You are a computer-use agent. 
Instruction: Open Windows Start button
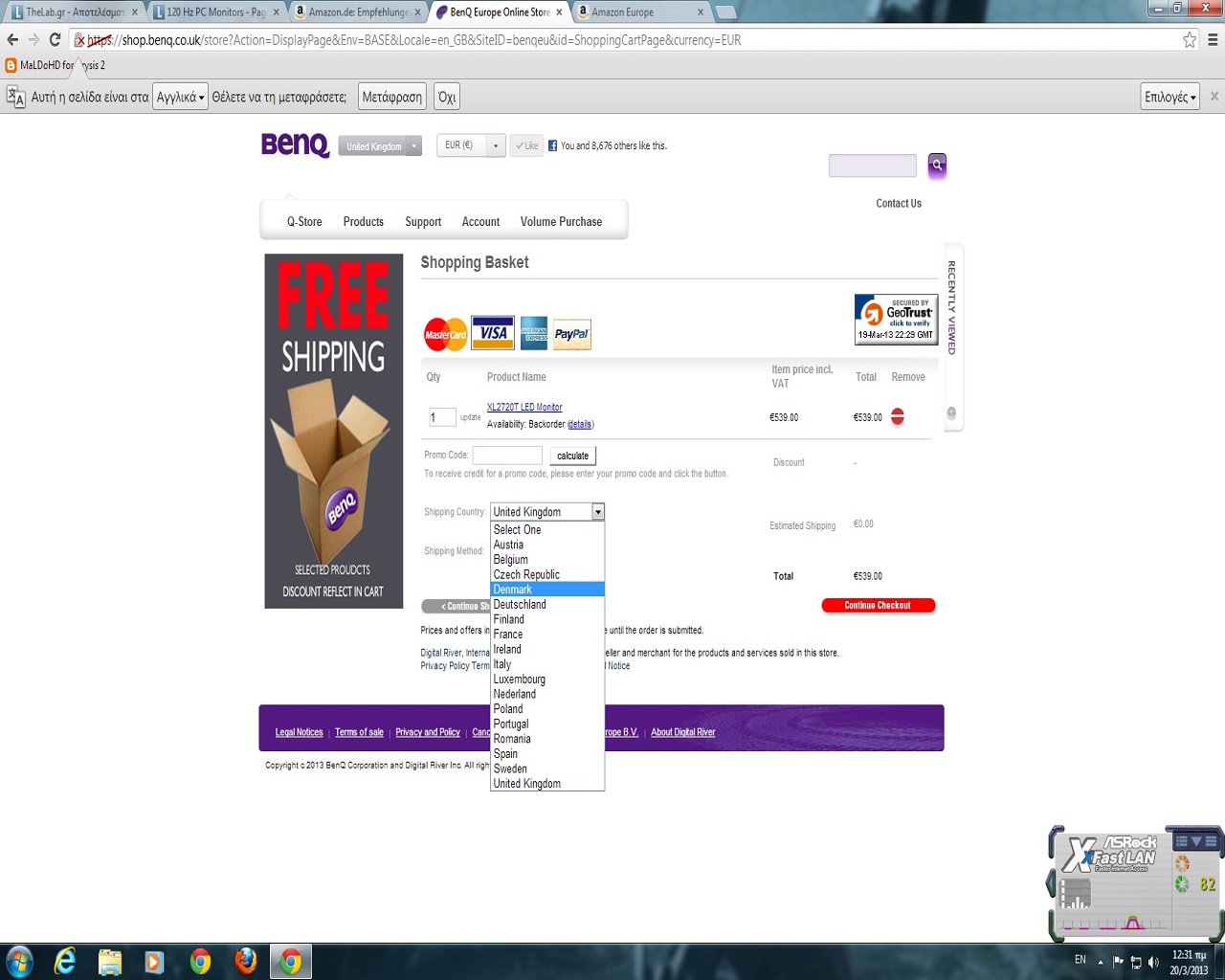[19, 961]
